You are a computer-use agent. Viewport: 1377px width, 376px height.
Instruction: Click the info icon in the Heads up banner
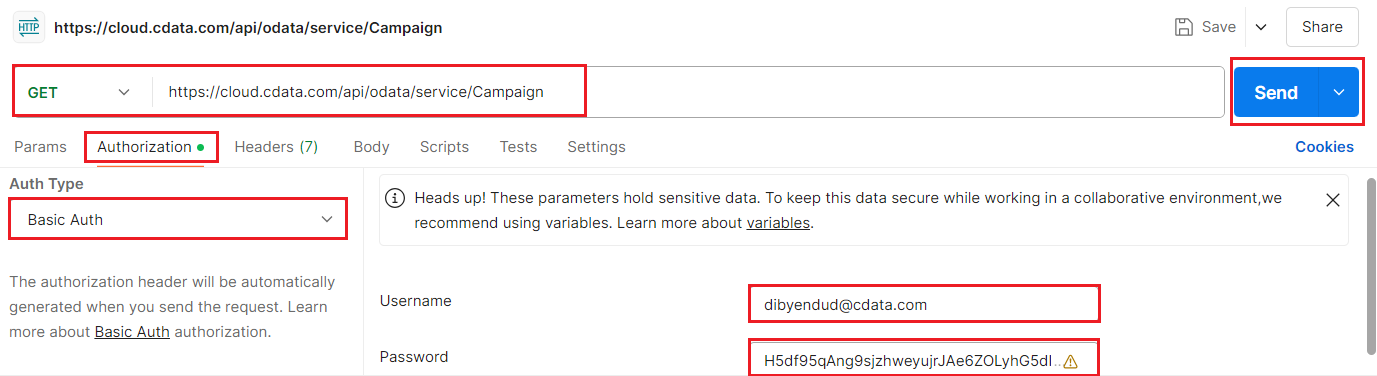coord(396,197)
